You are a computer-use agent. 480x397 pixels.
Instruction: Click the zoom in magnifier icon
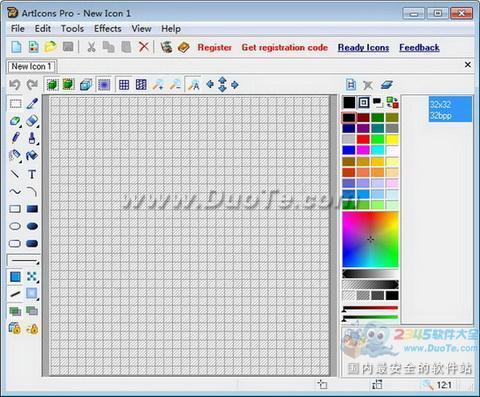click(158, 85)
